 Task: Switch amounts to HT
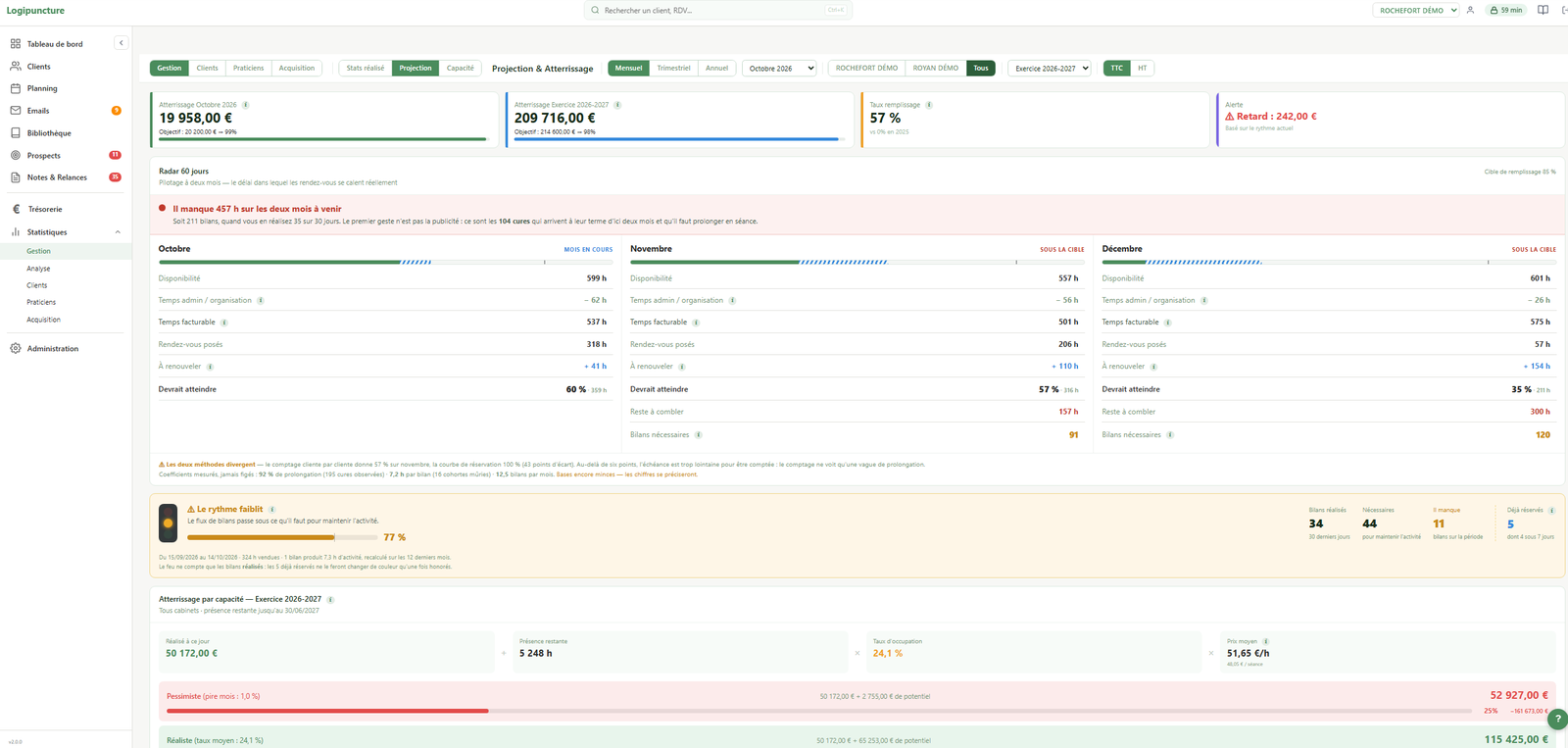point(1142,68)
